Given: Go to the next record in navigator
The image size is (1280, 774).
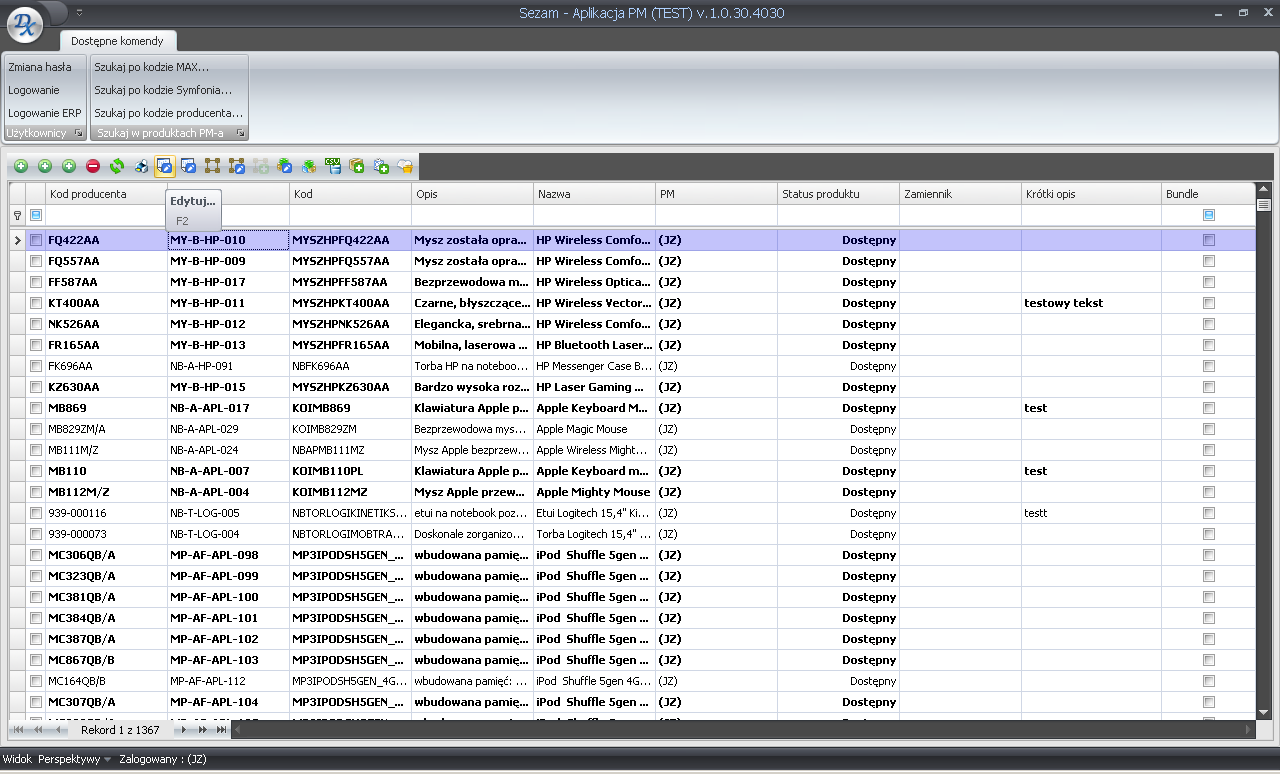Looking at the screenshot, I should click(184, 730).
